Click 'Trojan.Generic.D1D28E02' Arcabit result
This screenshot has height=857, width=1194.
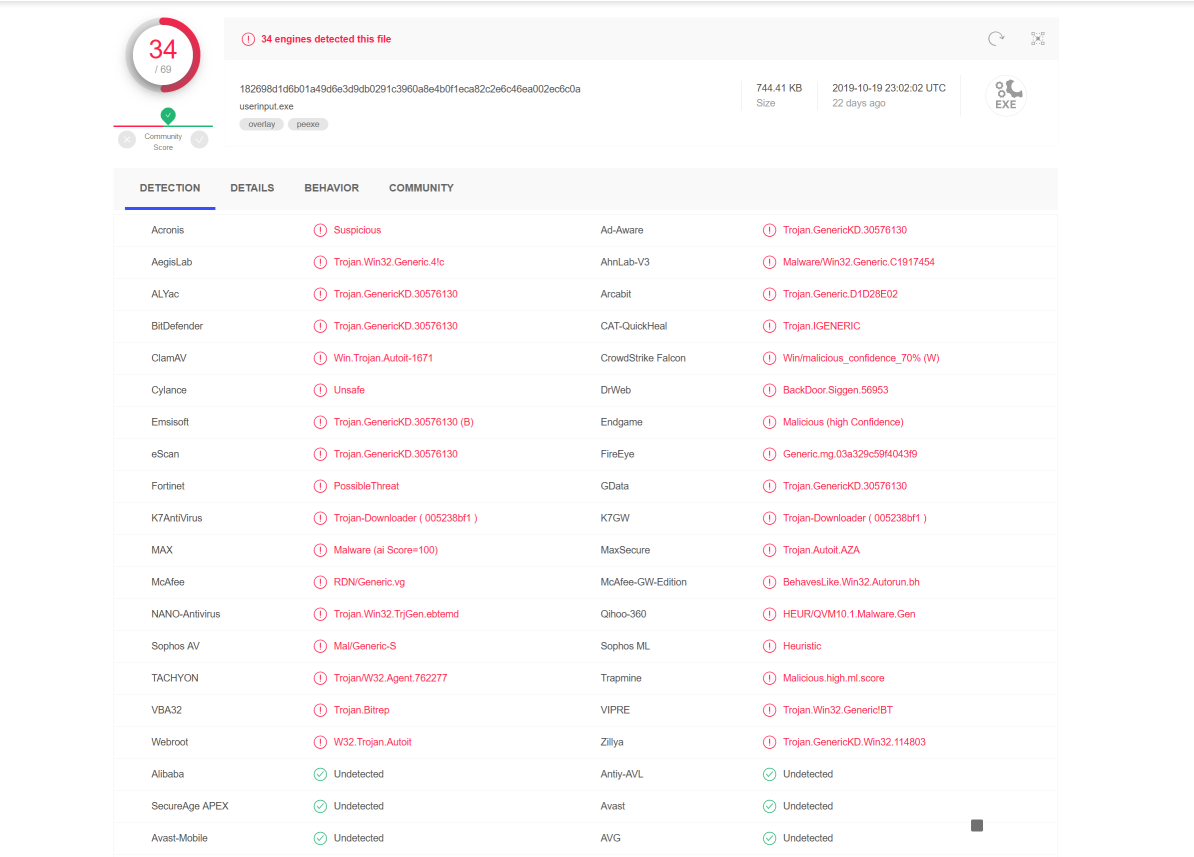(x=840, y=294)
